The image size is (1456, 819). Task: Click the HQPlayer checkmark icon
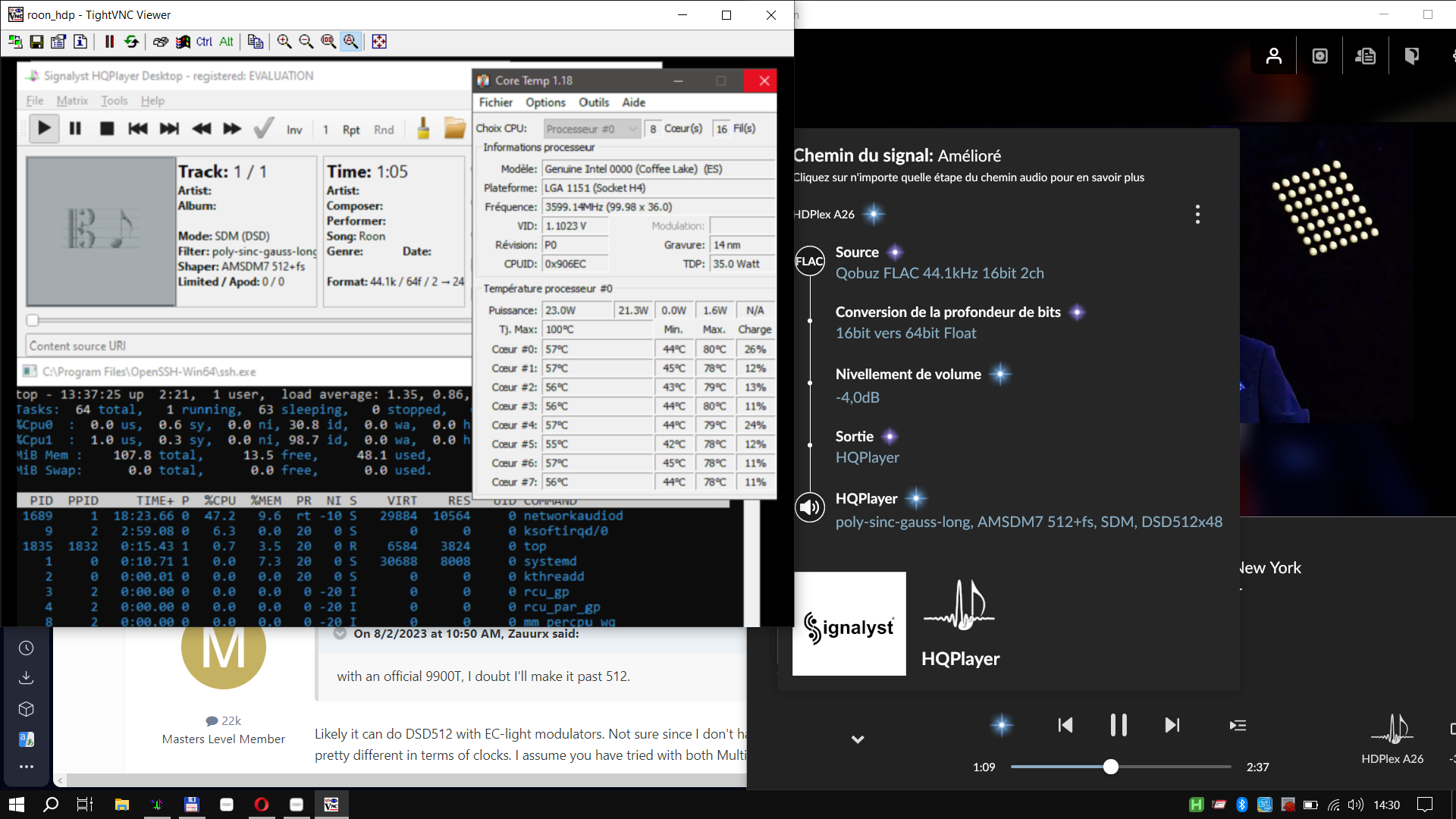[x=263, y=129]
